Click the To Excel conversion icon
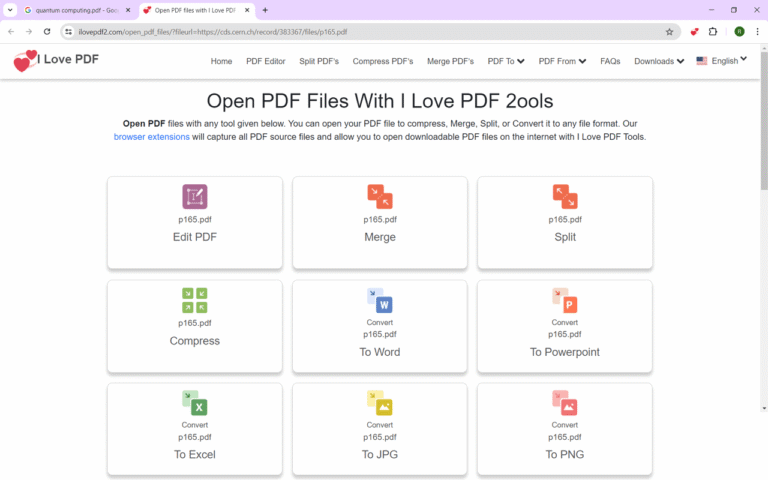Viewport: 768px width, 480px height. [194, 403]
